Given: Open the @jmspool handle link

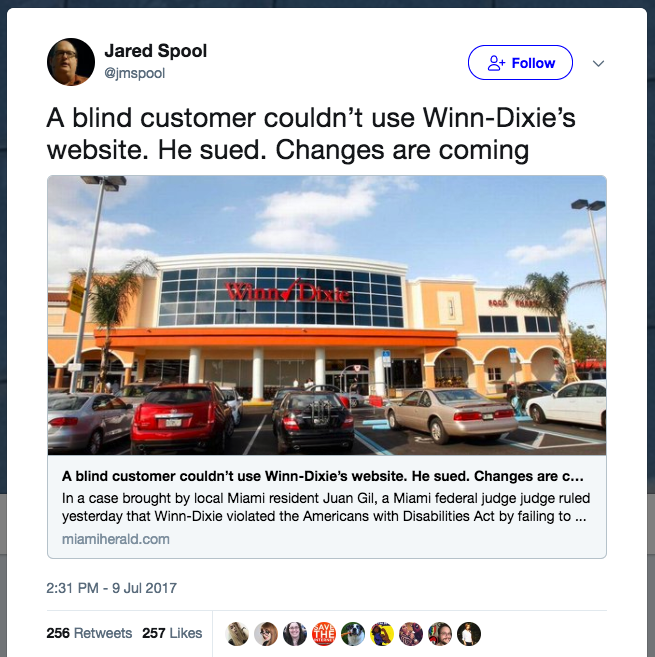Looking at the screenshot, I should tap(135, 73).
